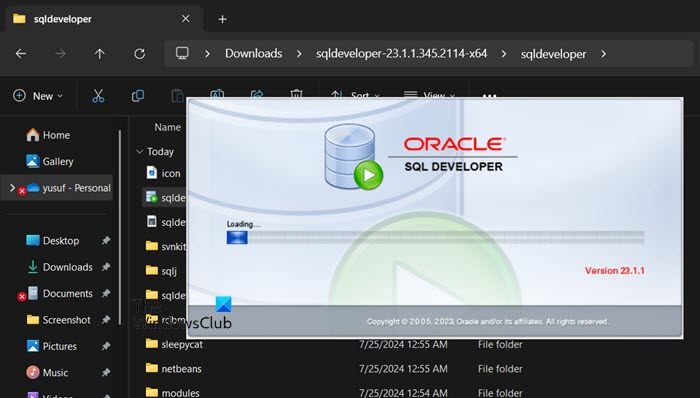The height and width of the screenshot is (398, 700).
Task: Unpin the Pictures quick access pin
Action: pos(106,346)
